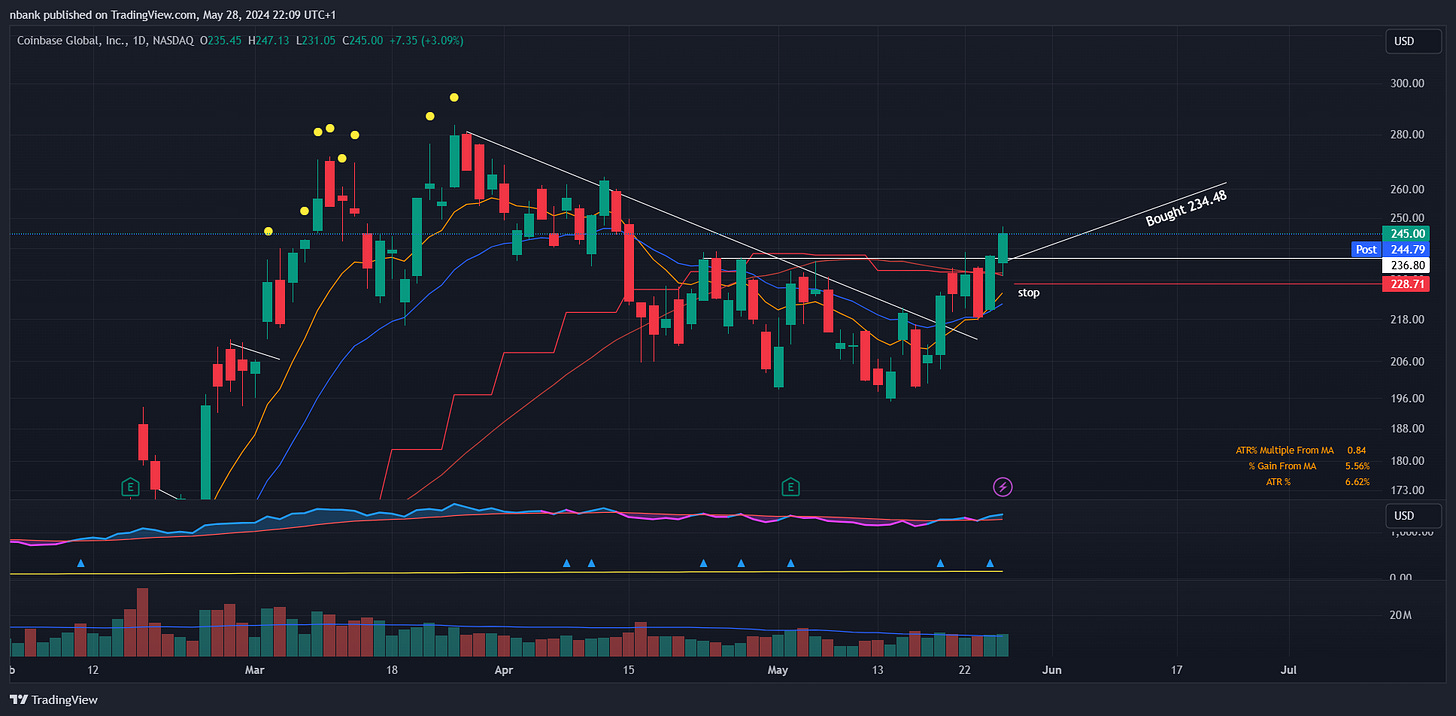The width and height of the screenshot is (1456, 716).
Task: Click the 5.56% indicator value
Action: coord(1357,466)
